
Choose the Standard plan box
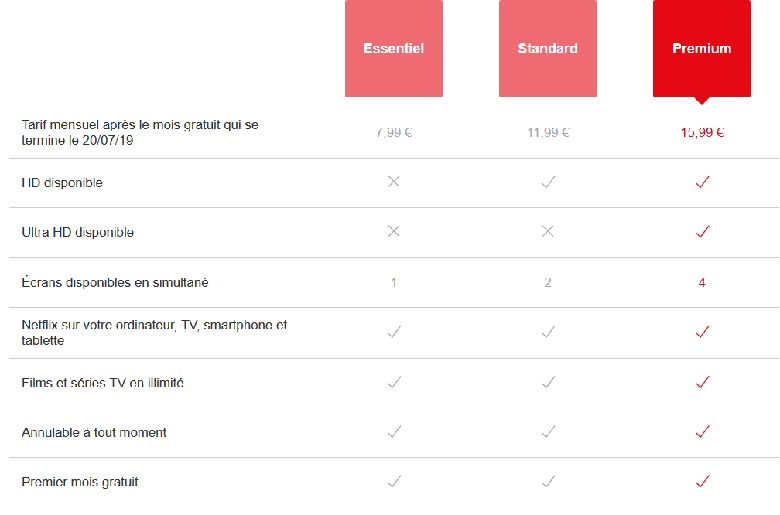point(548,48)
